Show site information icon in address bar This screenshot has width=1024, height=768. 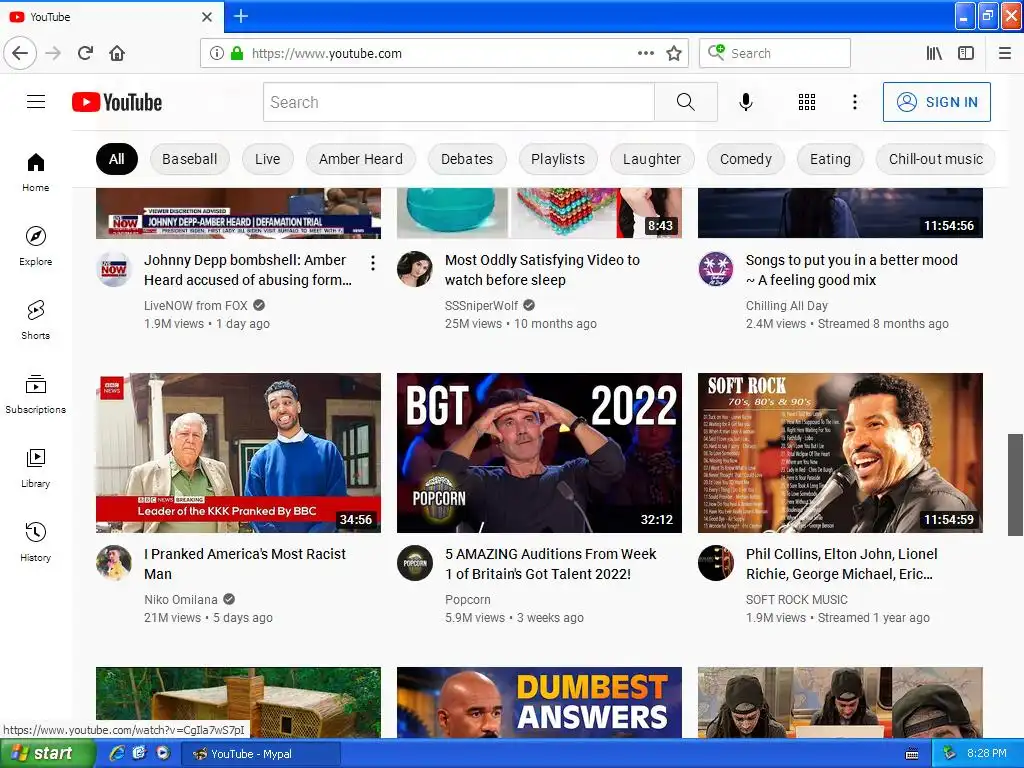217,53
